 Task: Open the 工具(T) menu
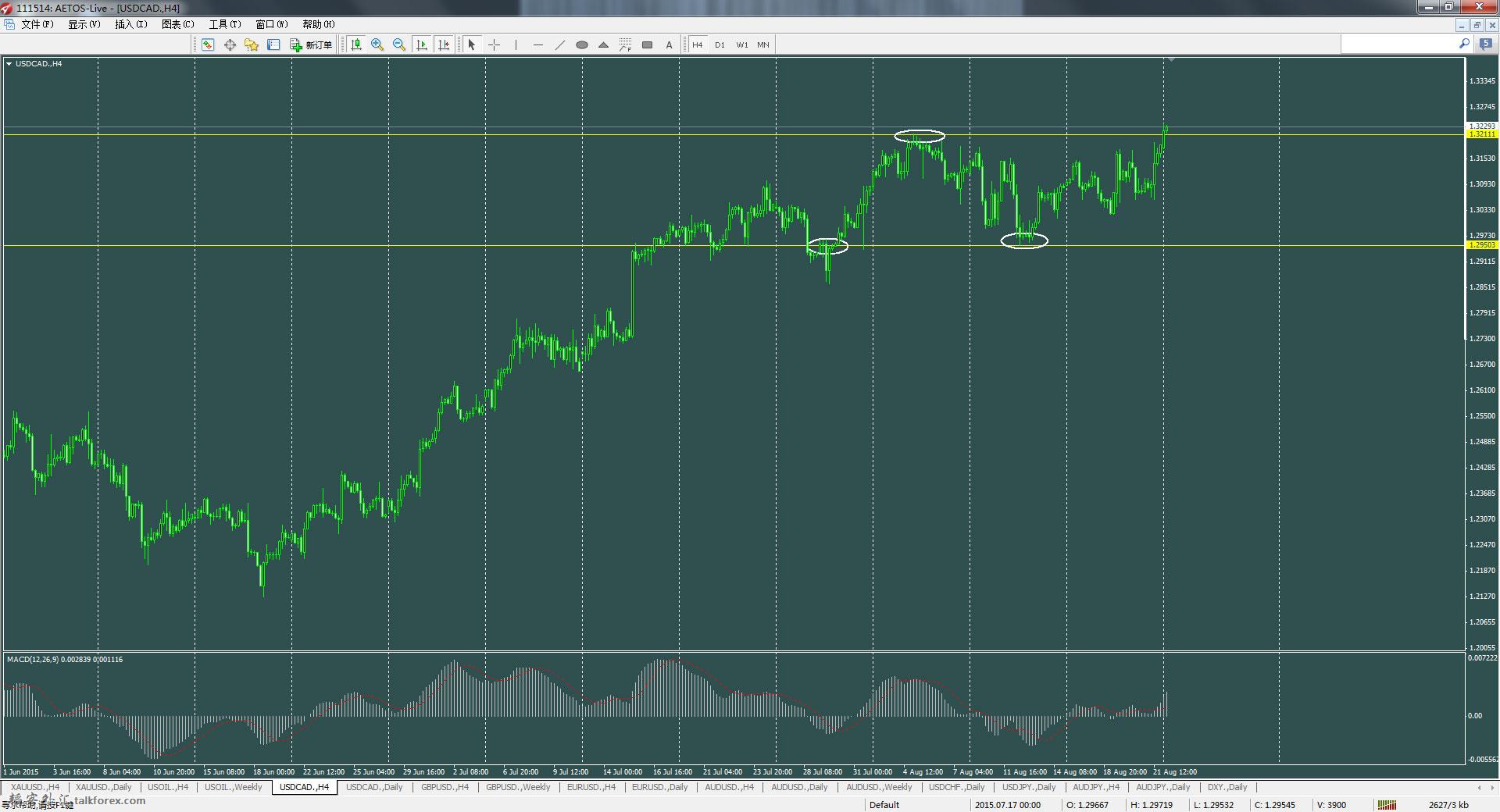coord(225,24)
